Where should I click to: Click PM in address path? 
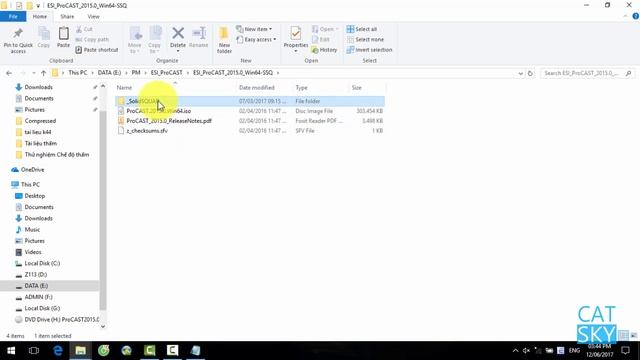(136, 73)
